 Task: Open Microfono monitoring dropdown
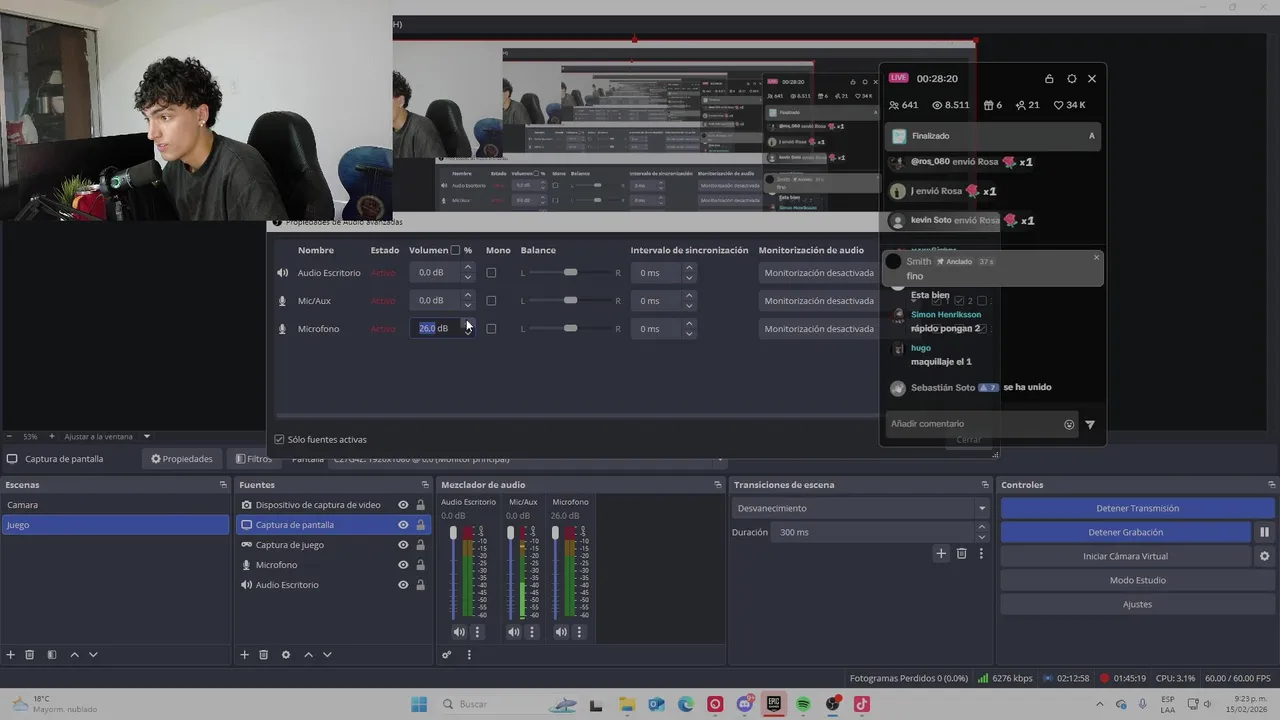click(818, 329)
